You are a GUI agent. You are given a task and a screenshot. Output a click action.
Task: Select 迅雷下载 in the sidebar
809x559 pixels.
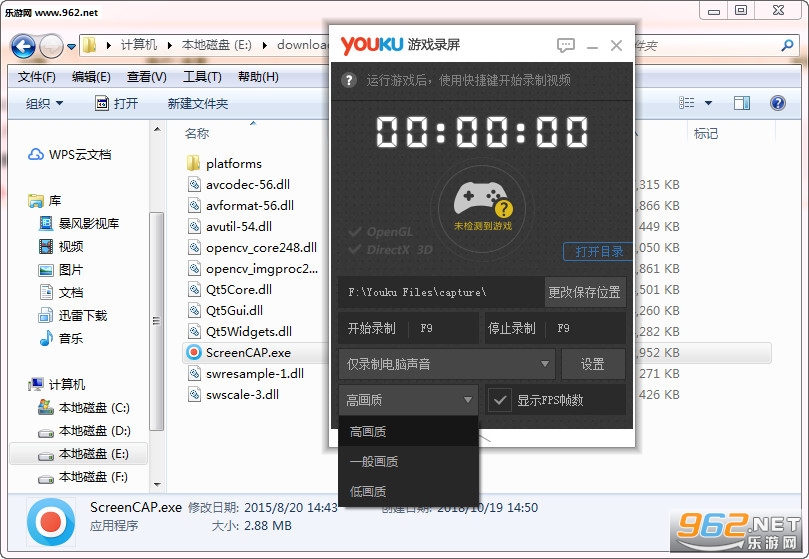pos(73,315)
